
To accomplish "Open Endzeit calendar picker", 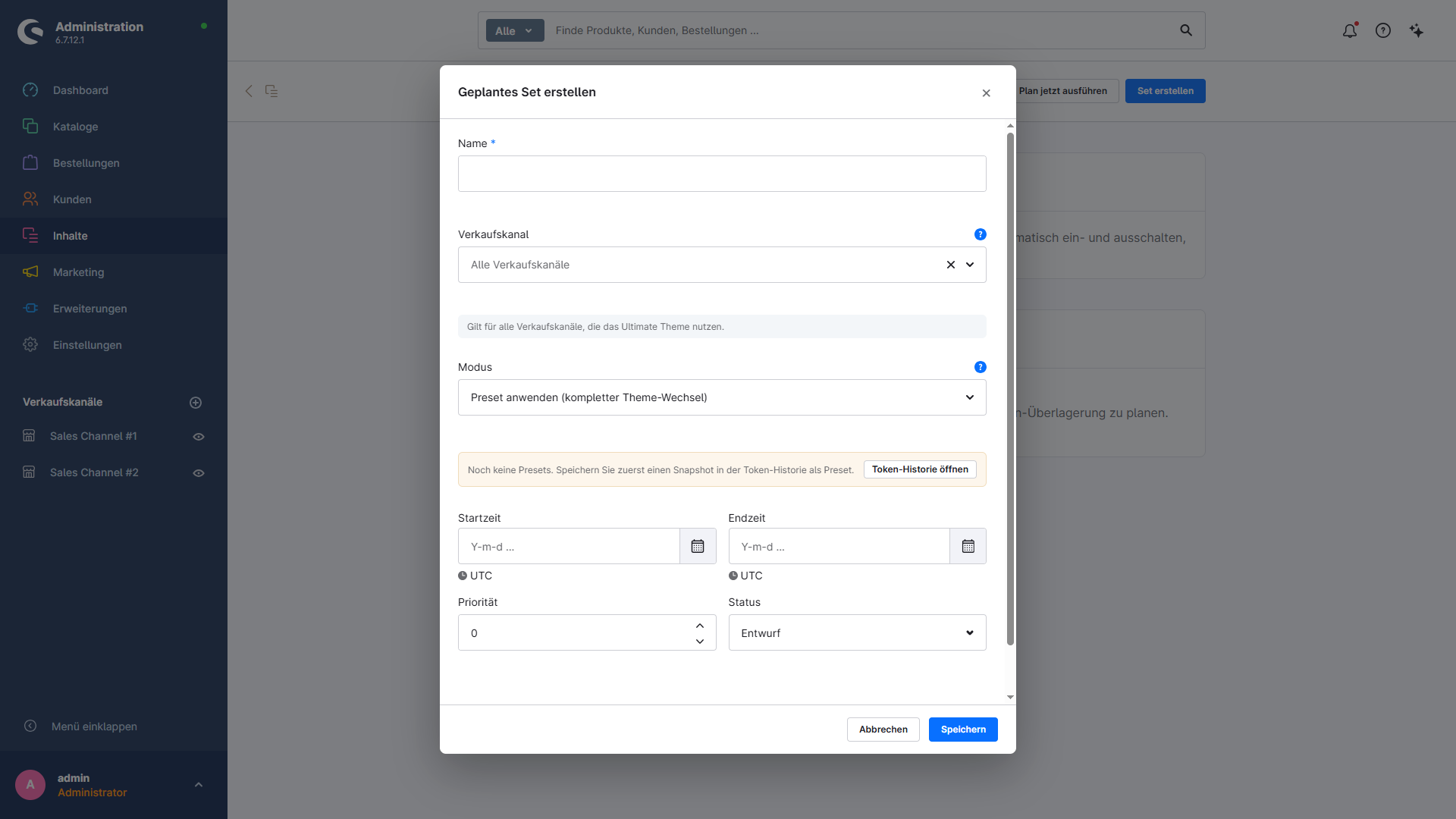I will (968, 546).
